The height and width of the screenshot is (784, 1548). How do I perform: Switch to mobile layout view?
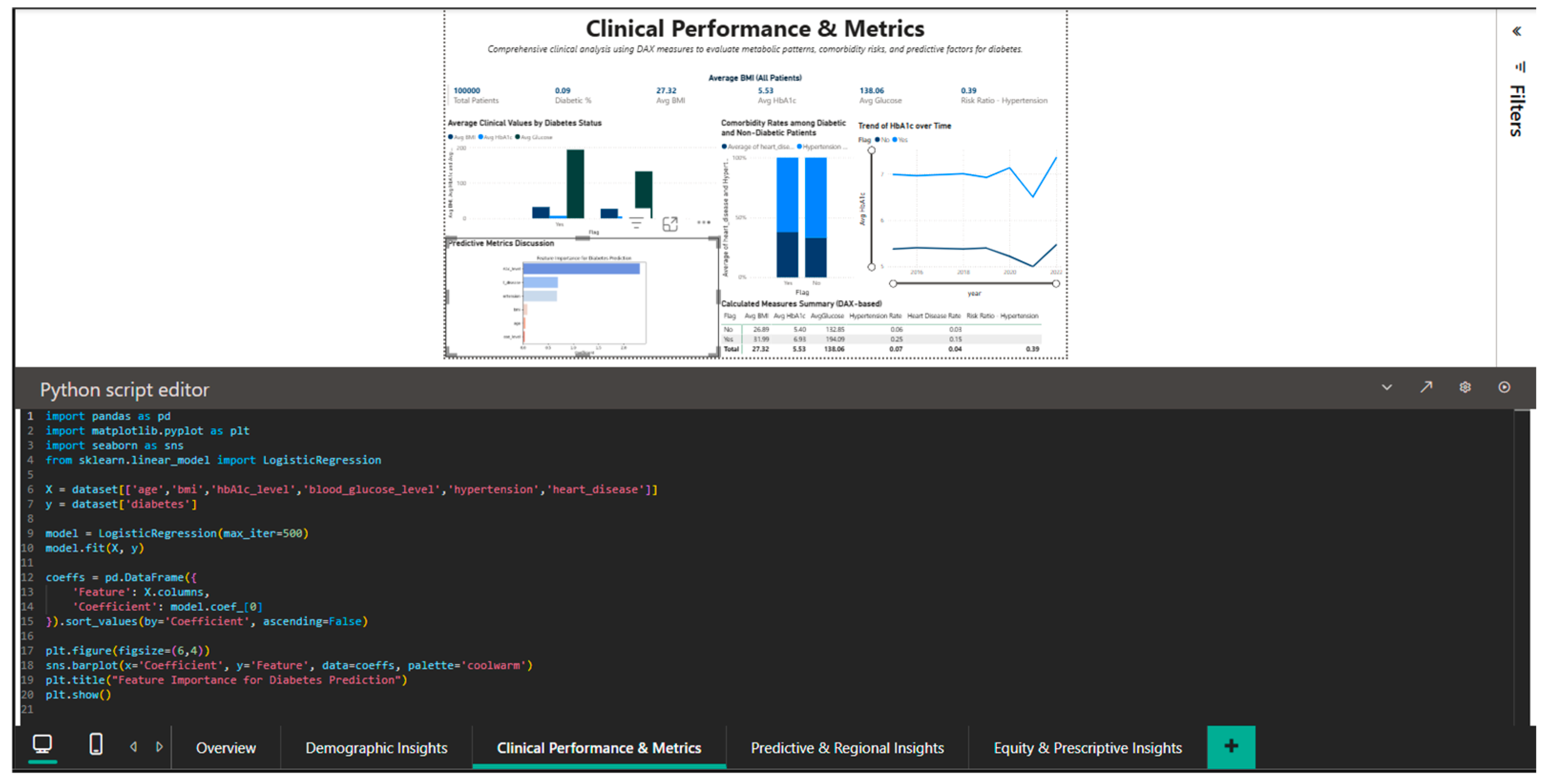(95, 744)
